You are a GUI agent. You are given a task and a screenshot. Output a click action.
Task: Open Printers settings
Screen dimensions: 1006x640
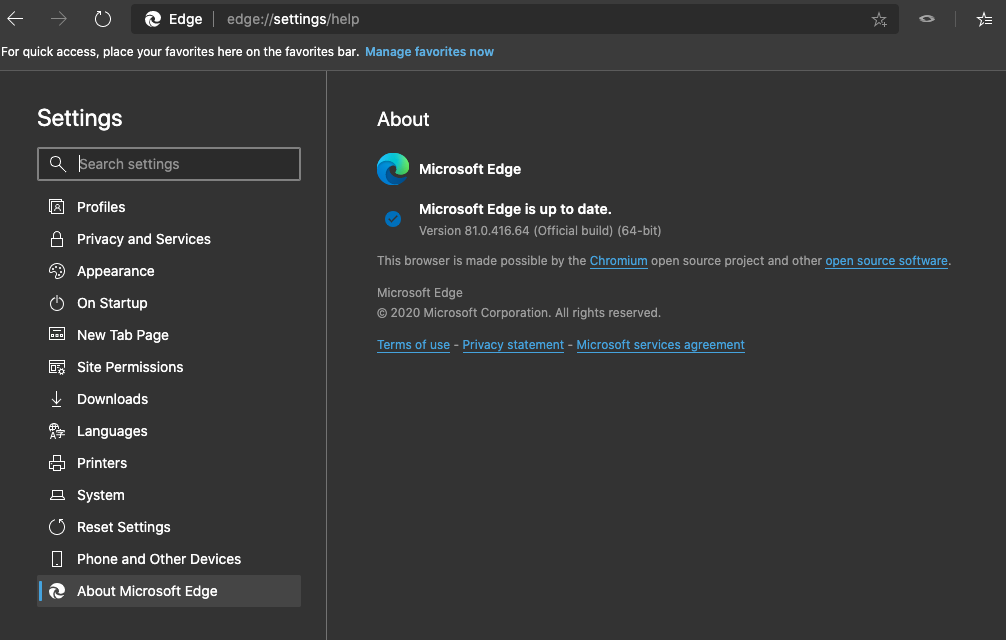(x=169, y=463)
